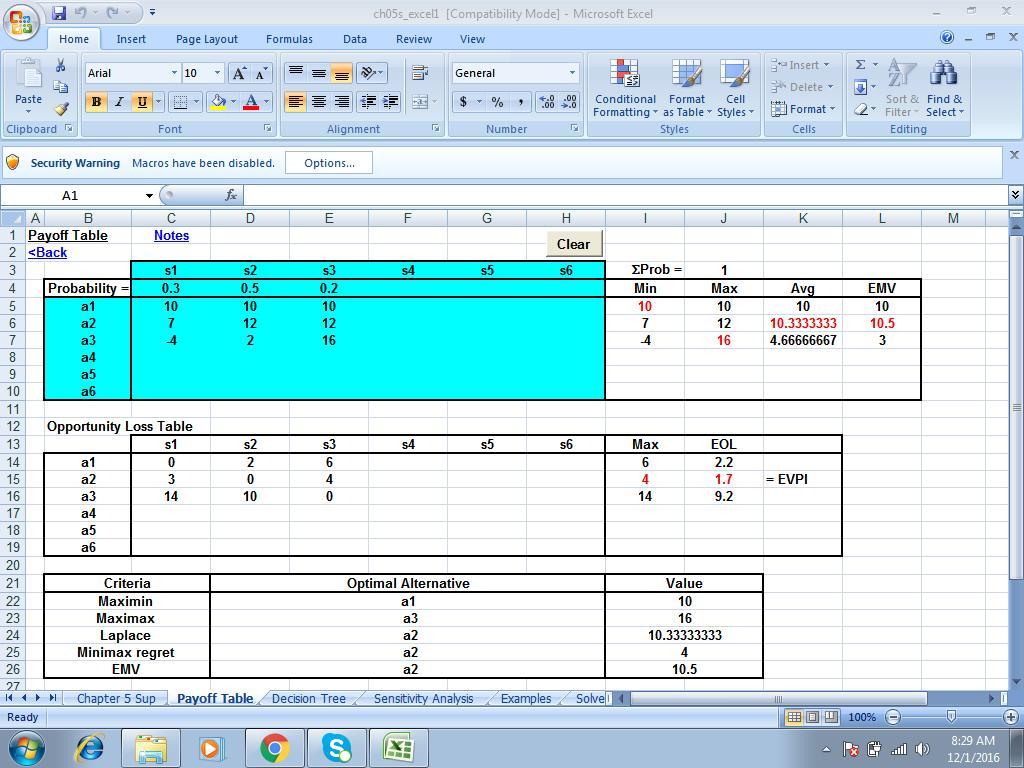Open the Formulas ribbon tab
This screenshot has width=1024, height=768.
(x=289, y=39)
